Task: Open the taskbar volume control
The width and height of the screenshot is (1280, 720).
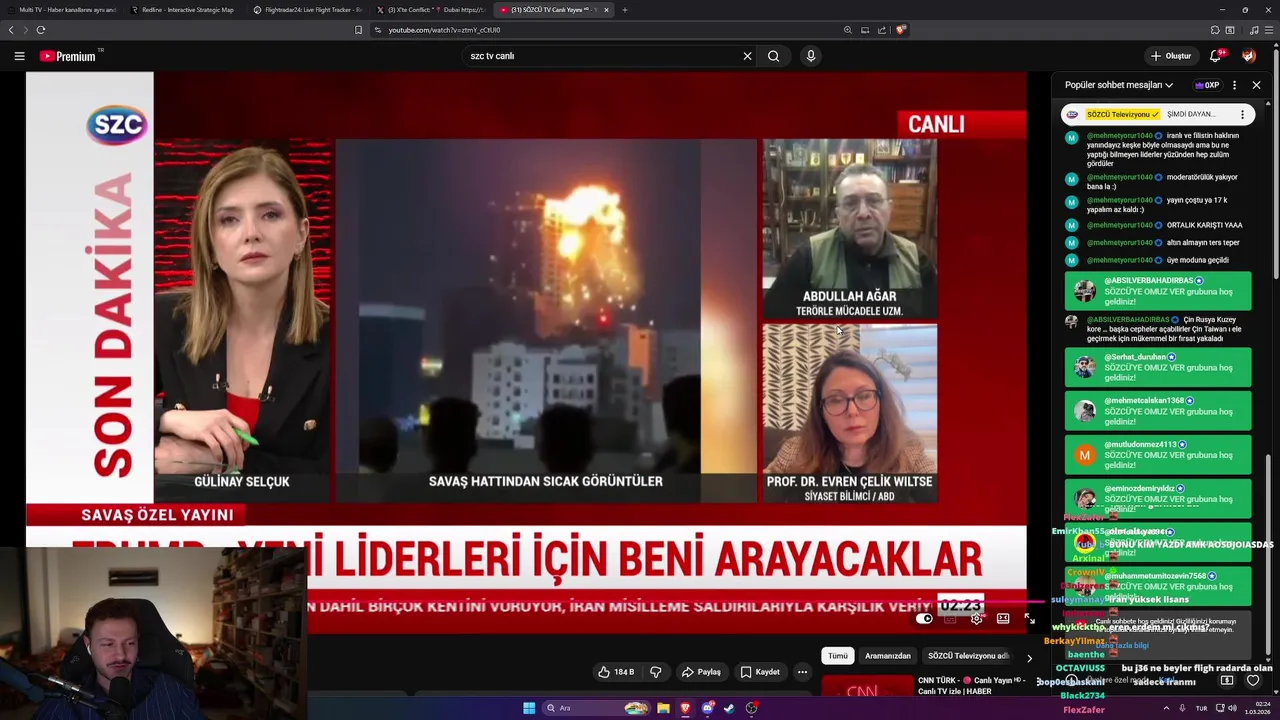Action: (1232, 708)
